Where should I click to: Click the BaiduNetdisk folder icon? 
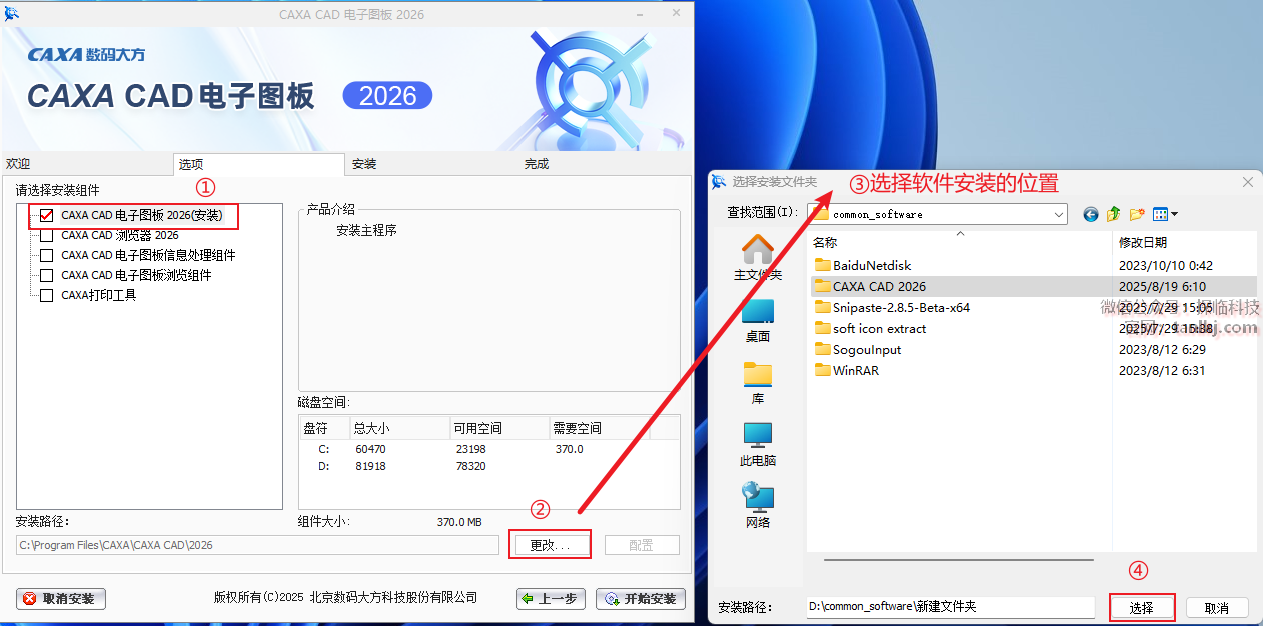(x=823, y=266)
